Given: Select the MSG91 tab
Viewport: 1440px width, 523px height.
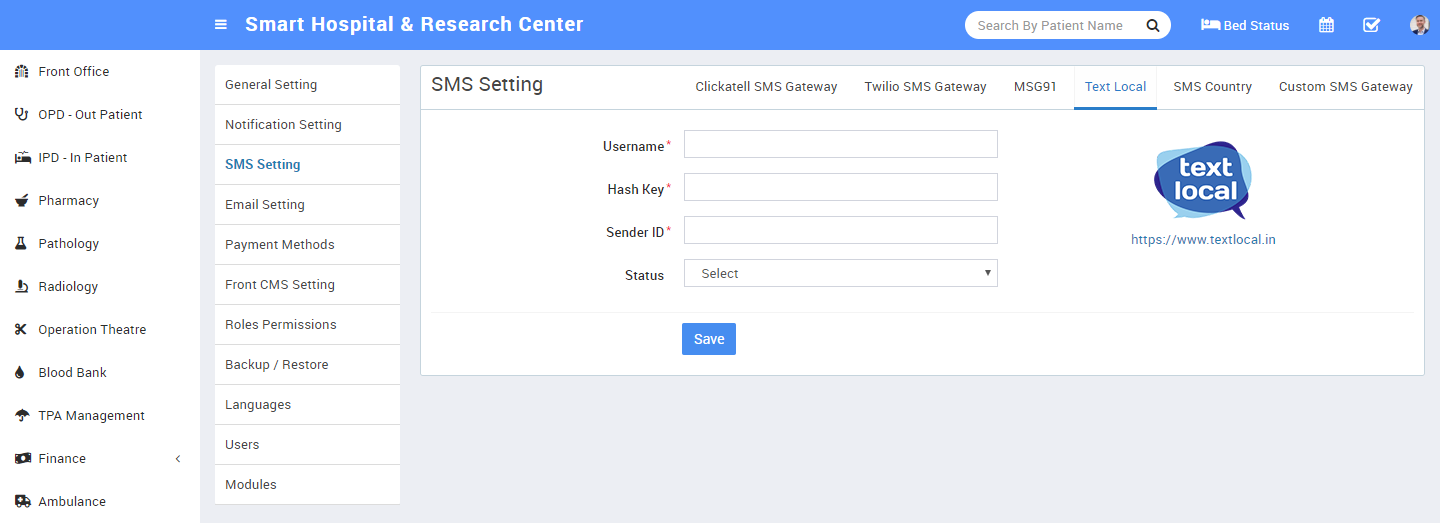Looking at the screenshot, I should click(1035, 87).
